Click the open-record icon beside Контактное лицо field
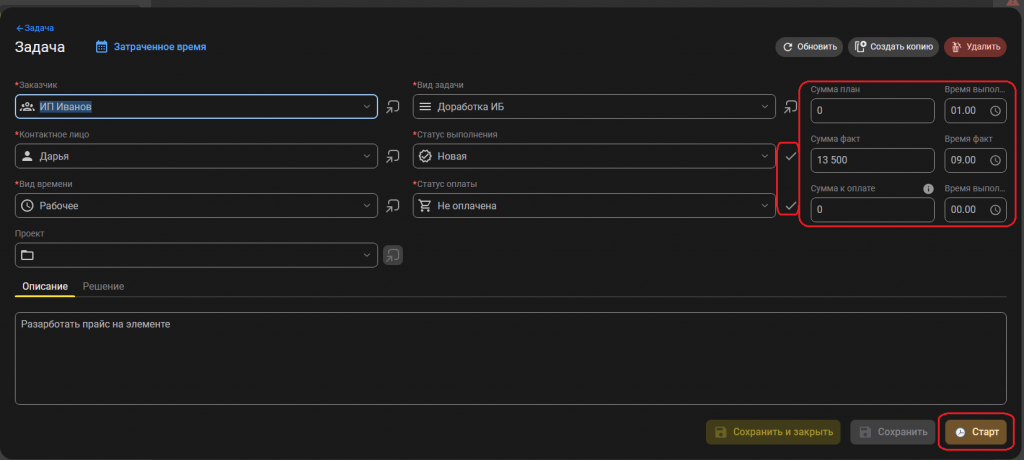 click(393, 156)
